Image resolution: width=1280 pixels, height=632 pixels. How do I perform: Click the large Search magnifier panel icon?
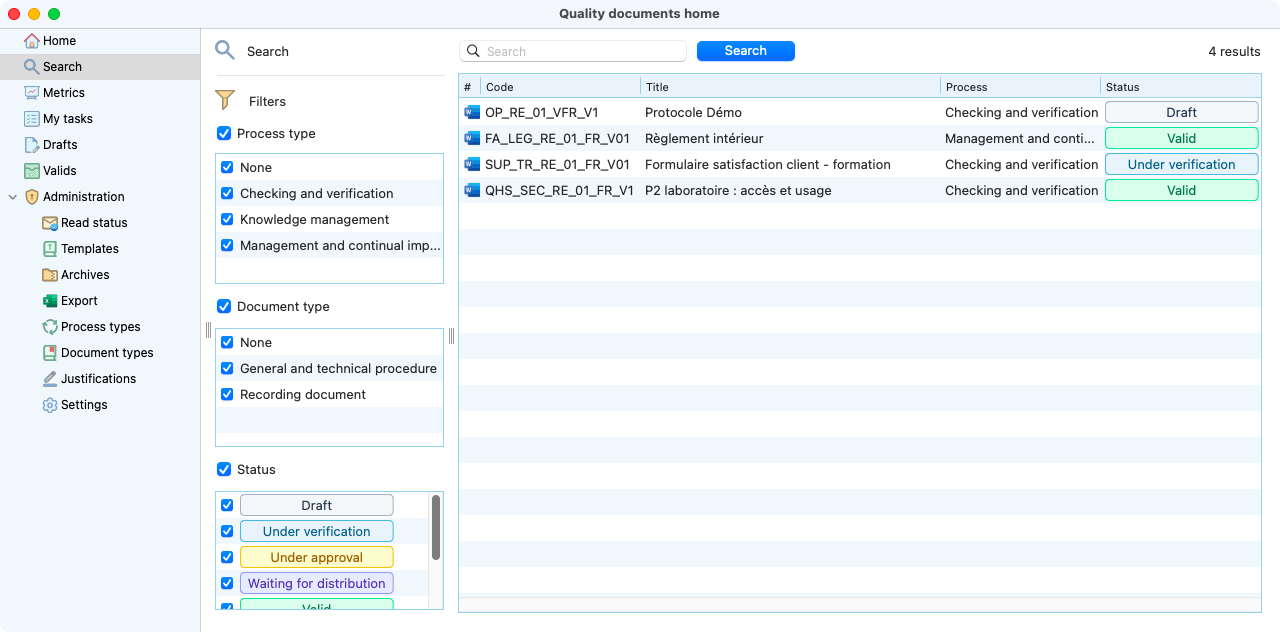(x=225, y=51)
